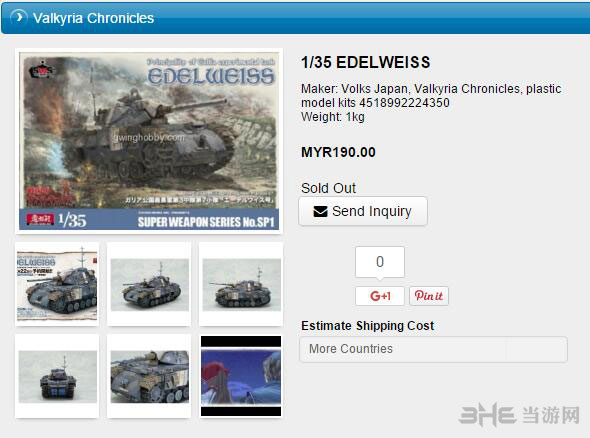View the box cover thumbnail with Japanese text
Image resolution: width=590 pixels, height=438 pixels.
57,284
